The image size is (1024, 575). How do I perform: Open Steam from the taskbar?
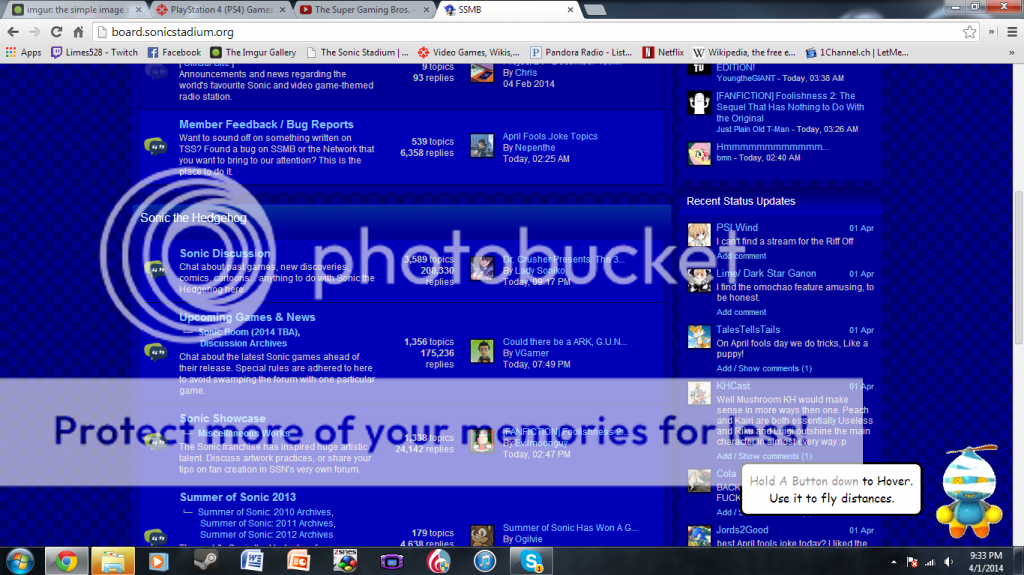tap(205, 561)
